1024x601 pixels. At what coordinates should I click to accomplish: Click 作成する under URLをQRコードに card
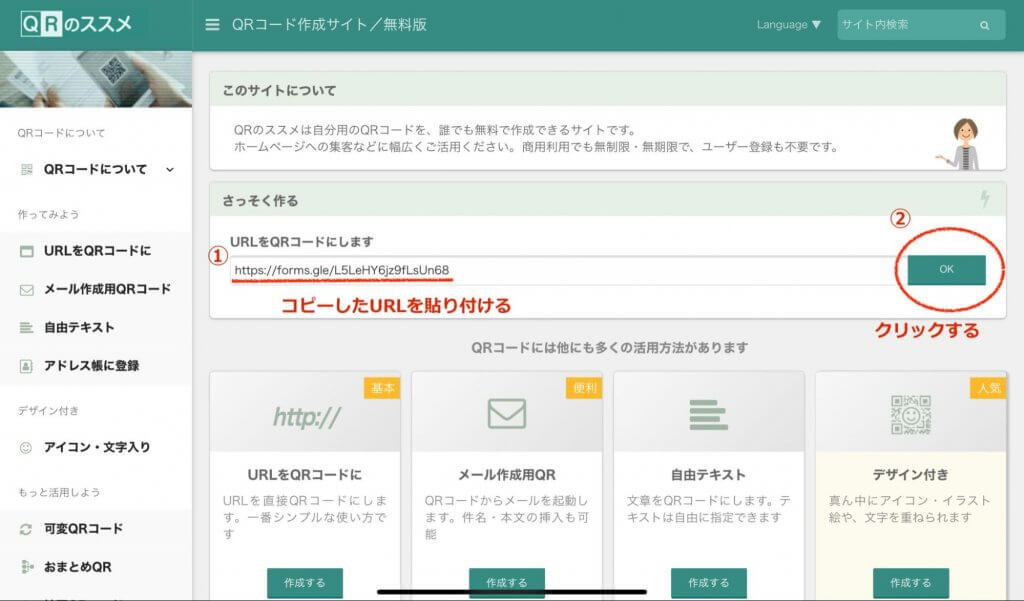click(305, 582)
